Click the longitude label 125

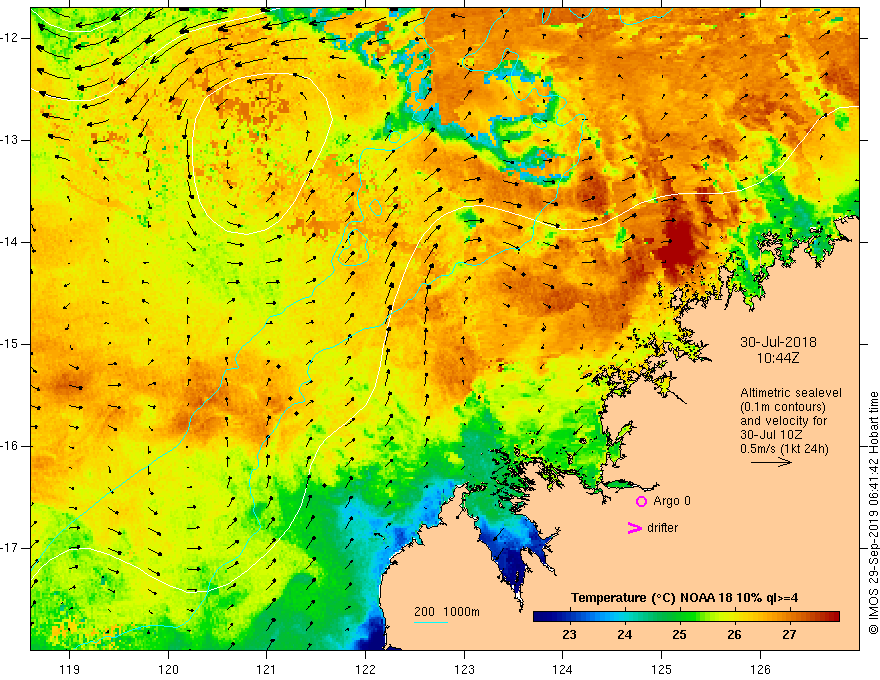click(662, 669)
